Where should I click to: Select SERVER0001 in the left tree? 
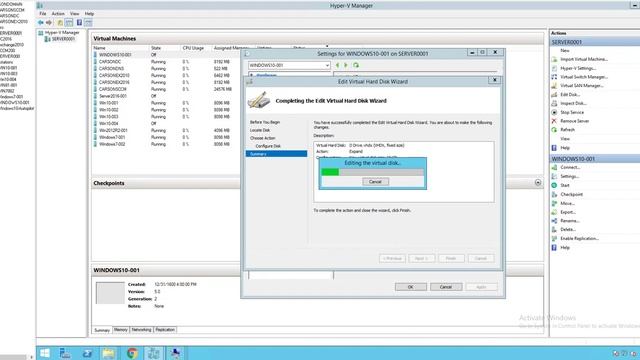pos(63,39)
